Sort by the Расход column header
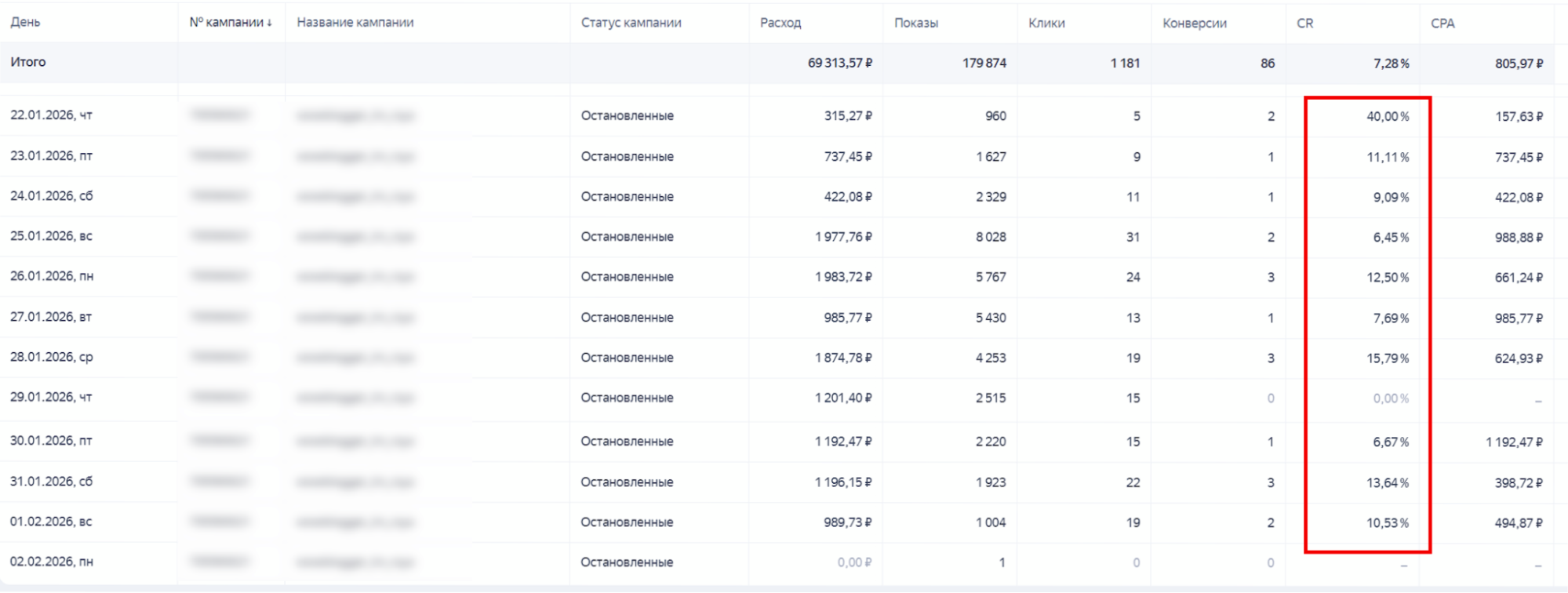The image size is (1568, 593). pos(780,23)
